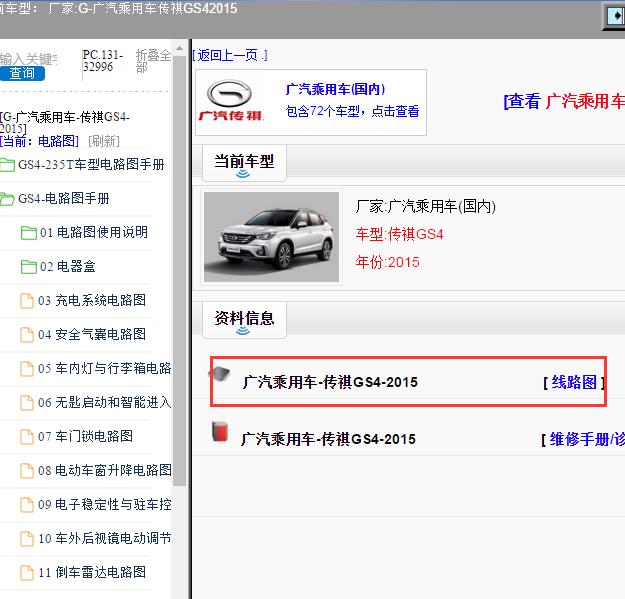The height and width of the screenshot is (599, 625).
Task: Click the 刷新 refresh link
Action: (104, 141)
